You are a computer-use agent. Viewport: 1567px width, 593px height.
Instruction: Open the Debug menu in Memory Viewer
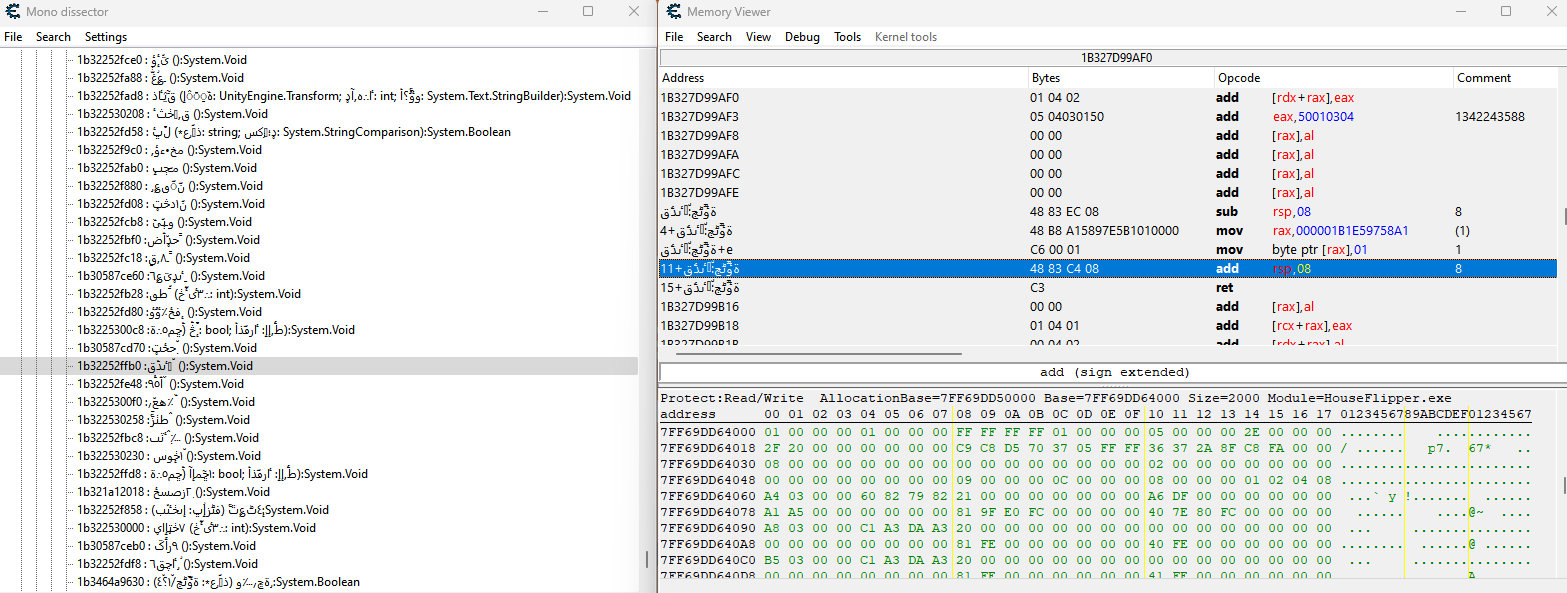click(802, 37)
